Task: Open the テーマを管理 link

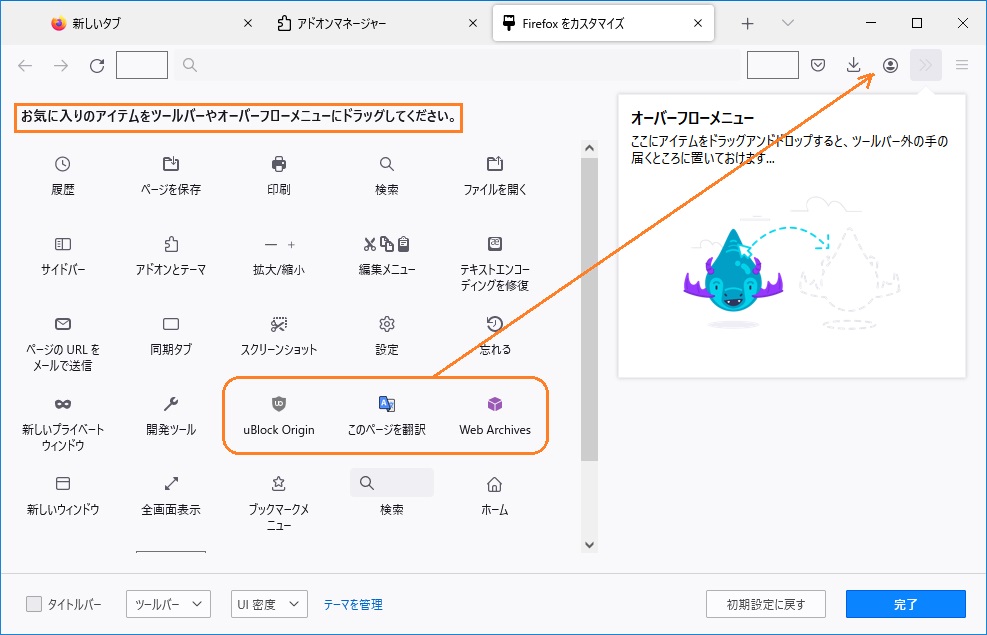Action: [353, 604]
